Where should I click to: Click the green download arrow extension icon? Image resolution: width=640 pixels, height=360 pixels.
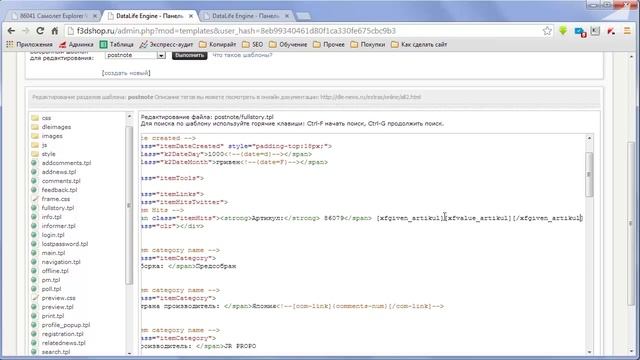pos(563,31)
